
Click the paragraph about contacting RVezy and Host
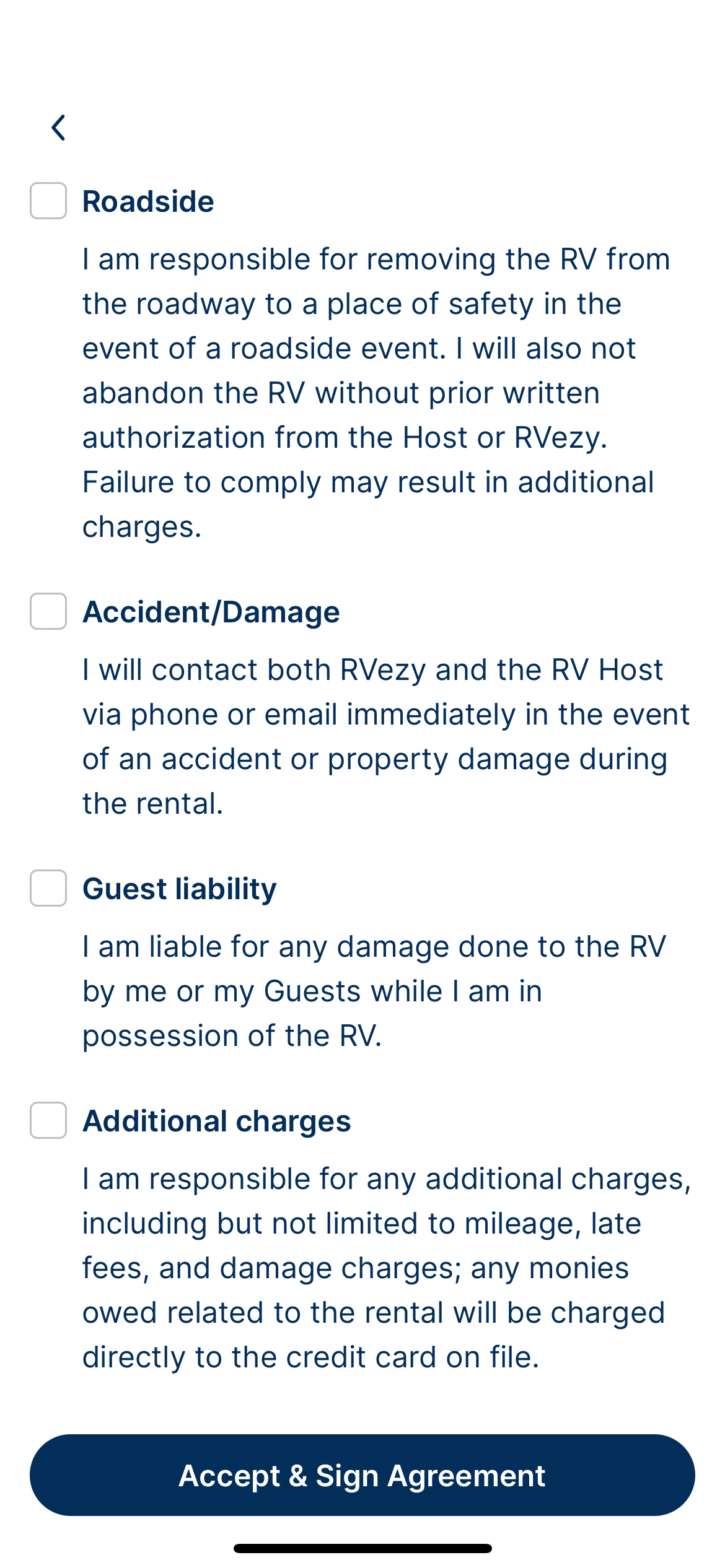pyautogui.click(x=385, y=736)
